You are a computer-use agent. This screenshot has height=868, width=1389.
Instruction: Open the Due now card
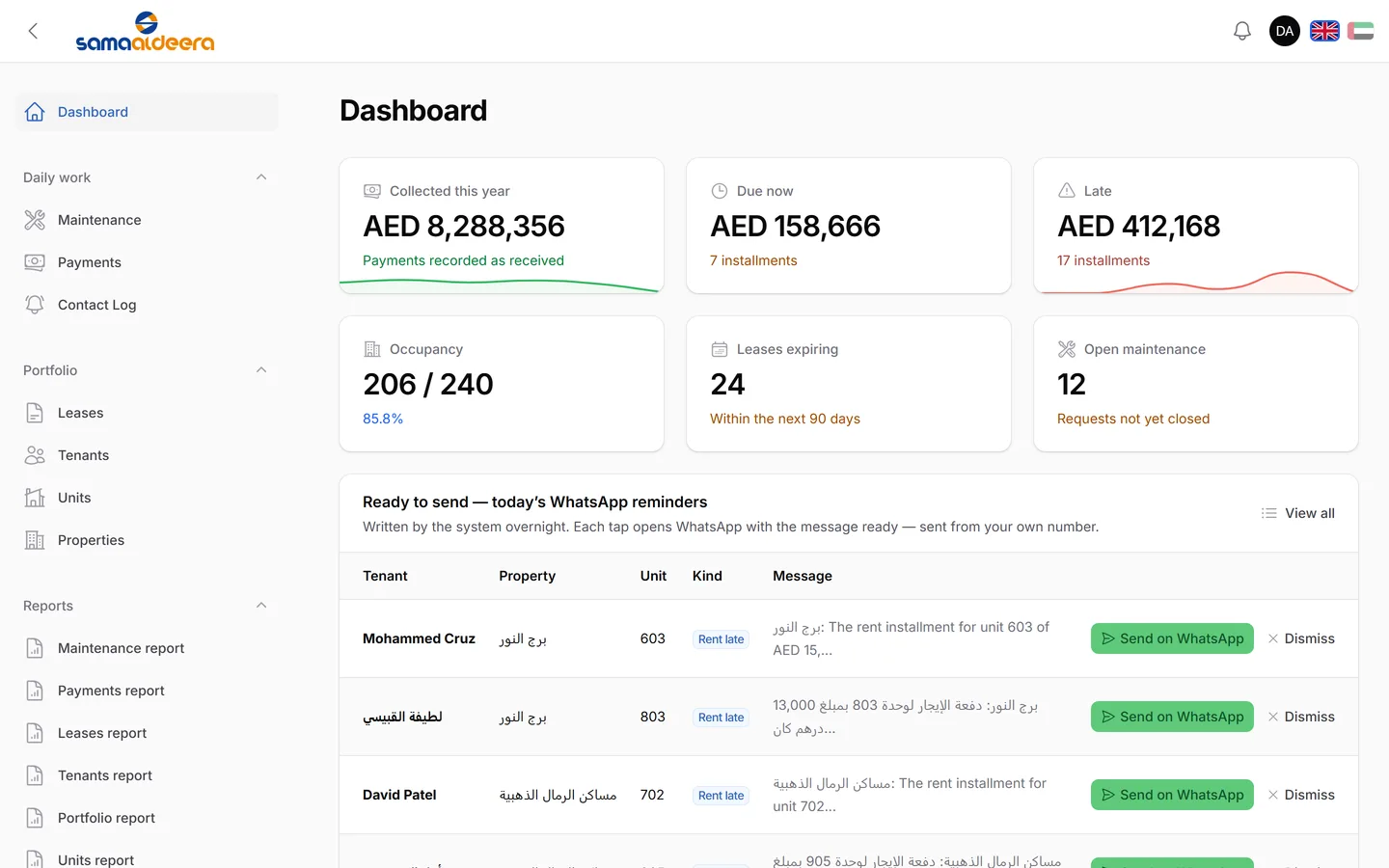point(849,226)
